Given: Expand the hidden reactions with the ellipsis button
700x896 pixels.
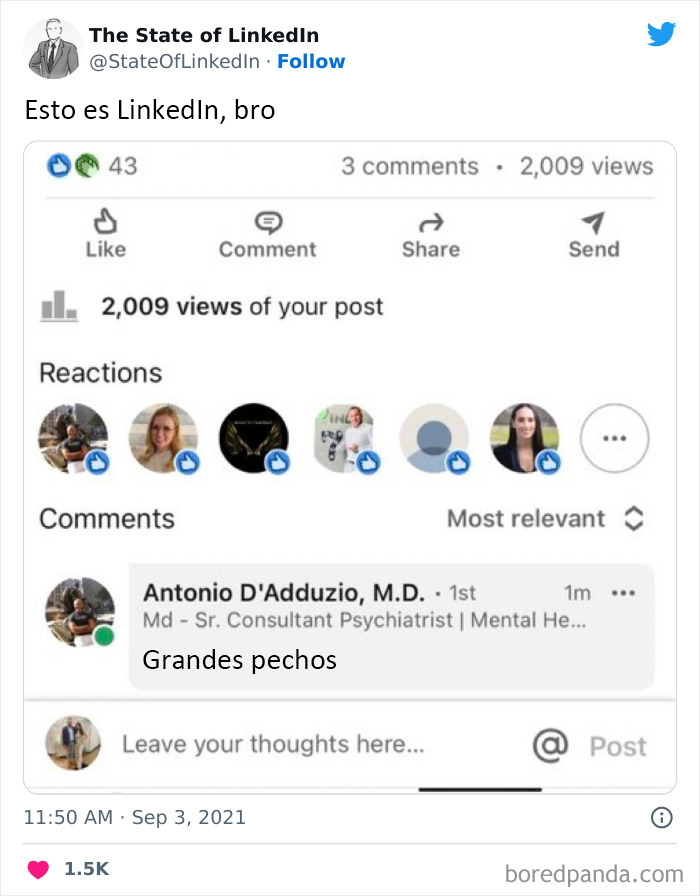Looking at the screenshot, I should pyautogui.click(x=615, y=438).
